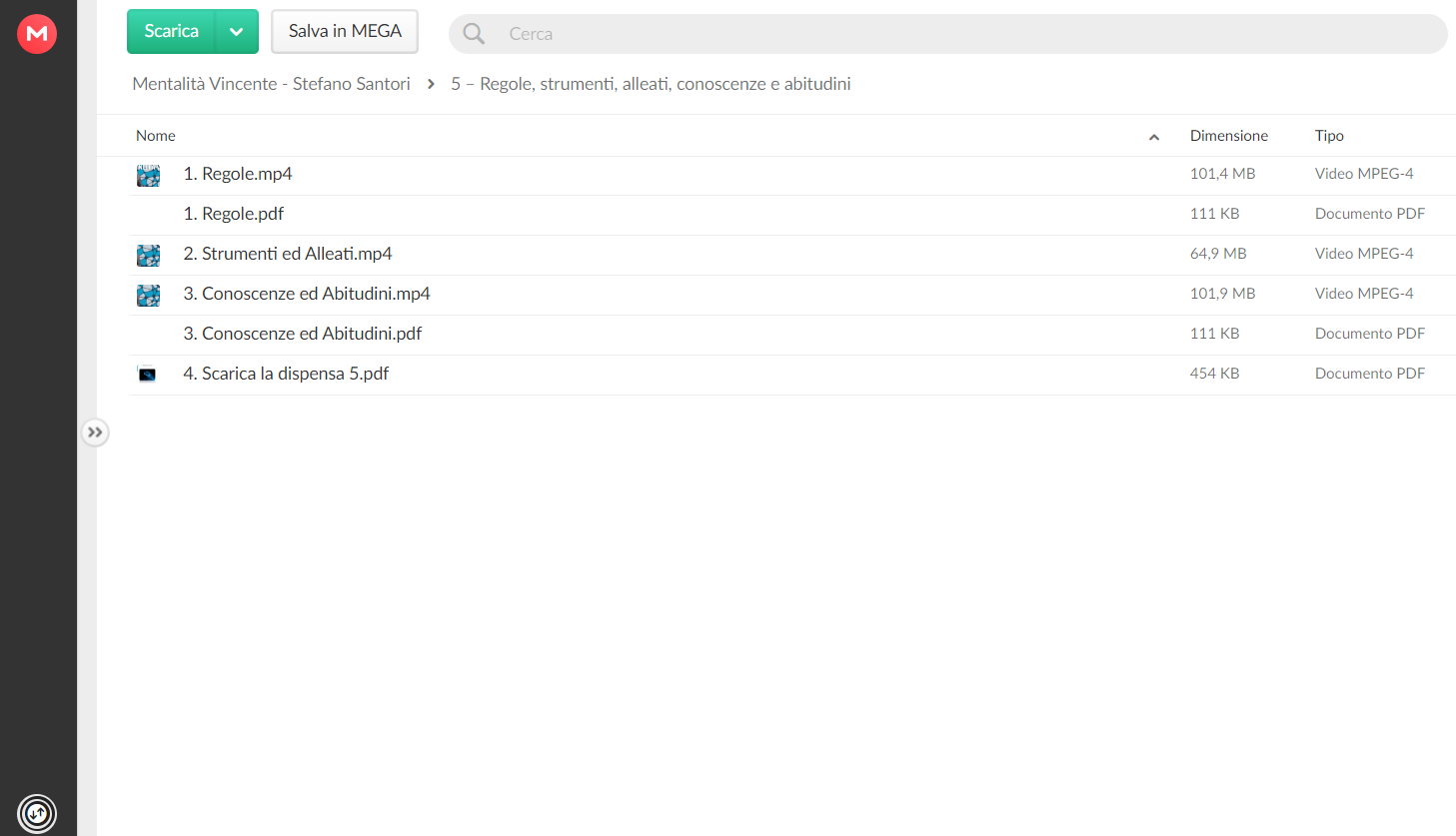Click Video MPEG-4 type of 2. Strumenti row
Image resolution: width=1456 pixels, height=836 pixels.
click(1364, 254)
